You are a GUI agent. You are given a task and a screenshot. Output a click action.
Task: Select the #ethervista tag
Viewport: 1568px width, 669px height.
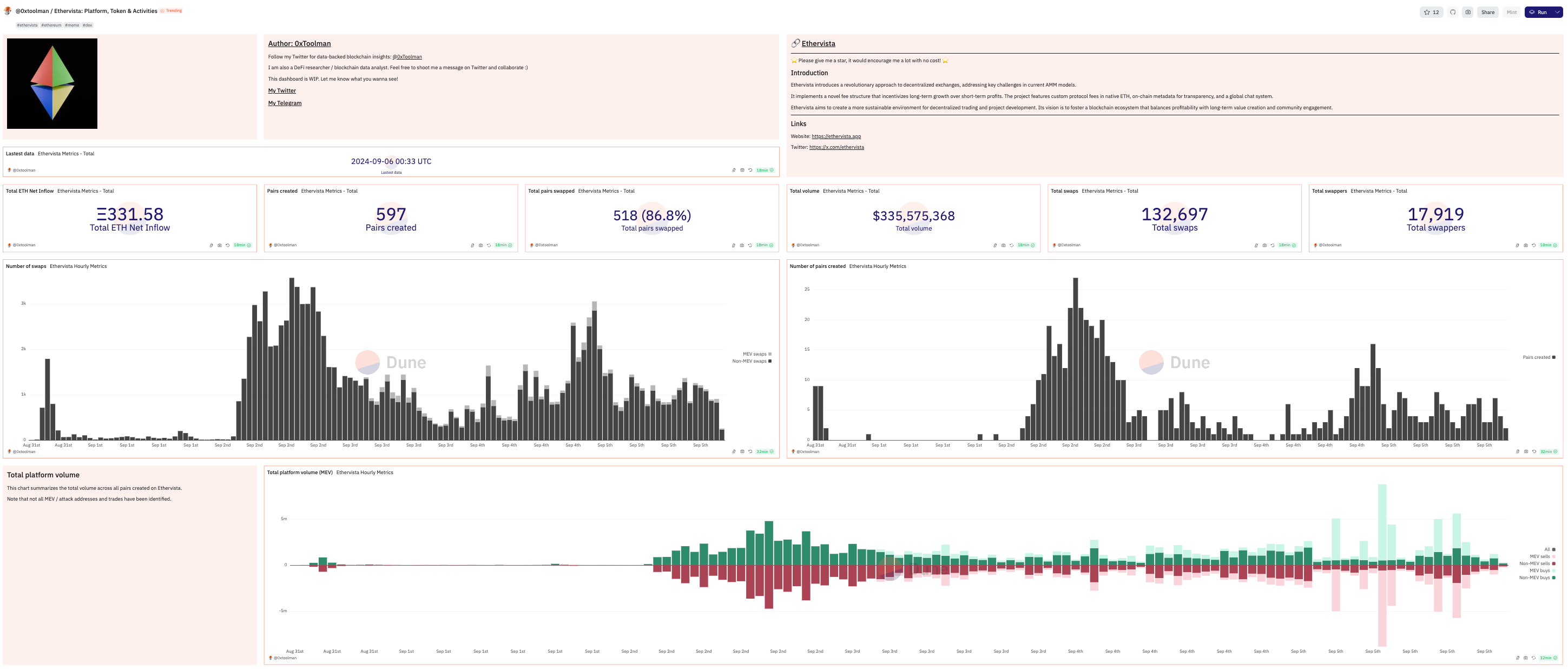27,25
